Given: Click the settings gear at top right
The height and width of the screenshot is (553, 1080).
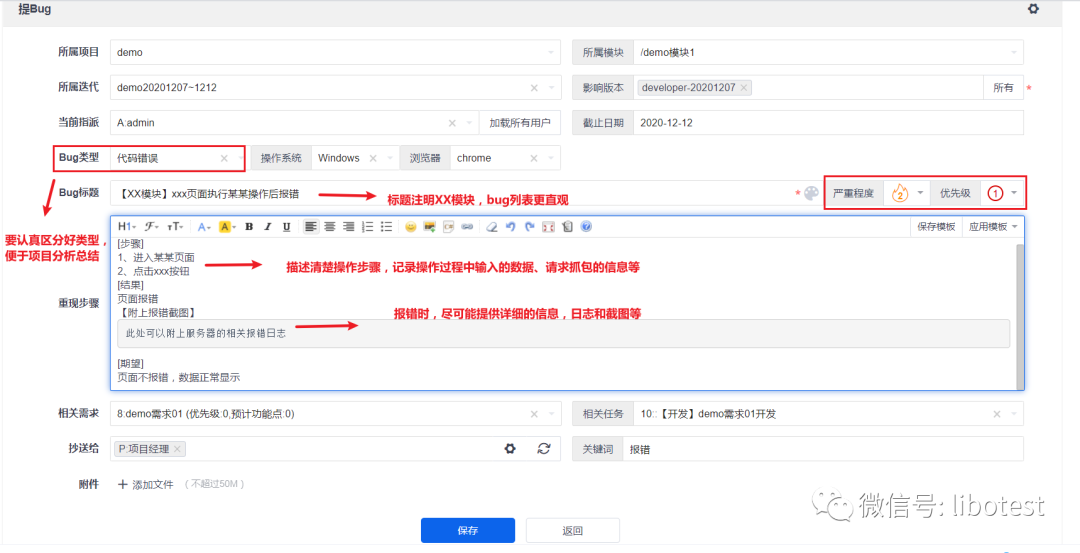Looking at the screenshot, I should 1033,10.
